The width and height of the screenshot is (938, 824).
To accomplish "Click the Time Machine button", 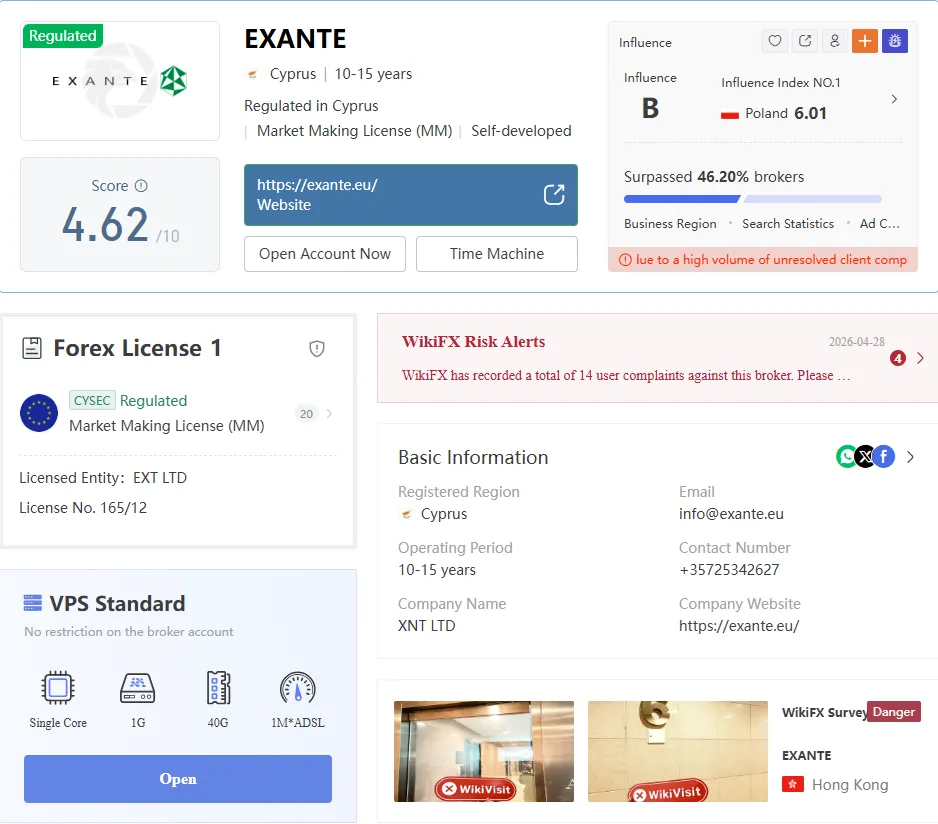I will (x=497, y=254).
